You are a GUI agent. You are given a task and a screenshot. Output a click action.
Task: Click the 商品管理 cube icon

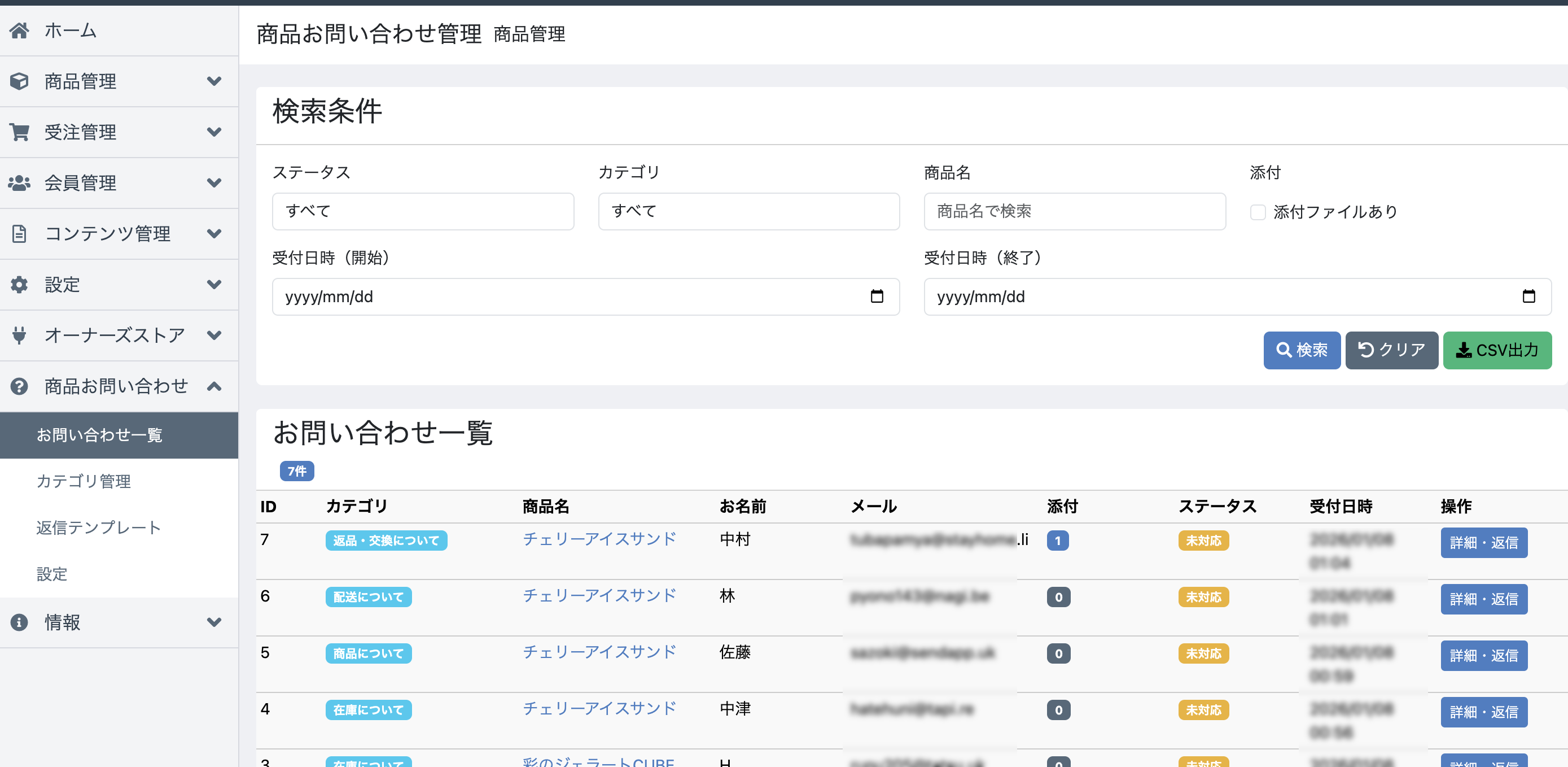[x=19, y=81]
